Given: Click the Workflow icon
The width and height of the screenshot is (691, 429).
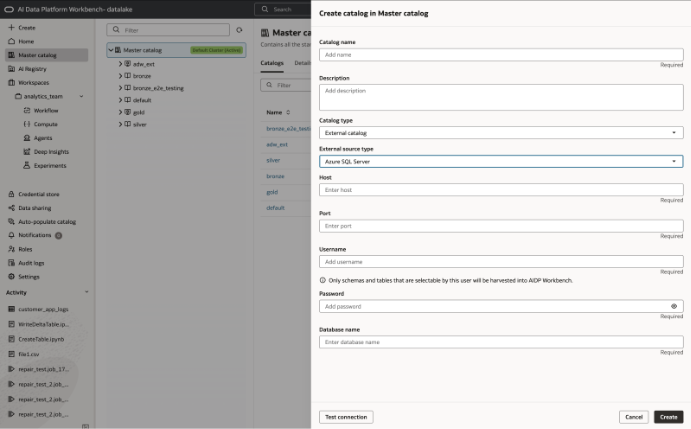Looking at the screenshot, I should (x=27, y=110).
